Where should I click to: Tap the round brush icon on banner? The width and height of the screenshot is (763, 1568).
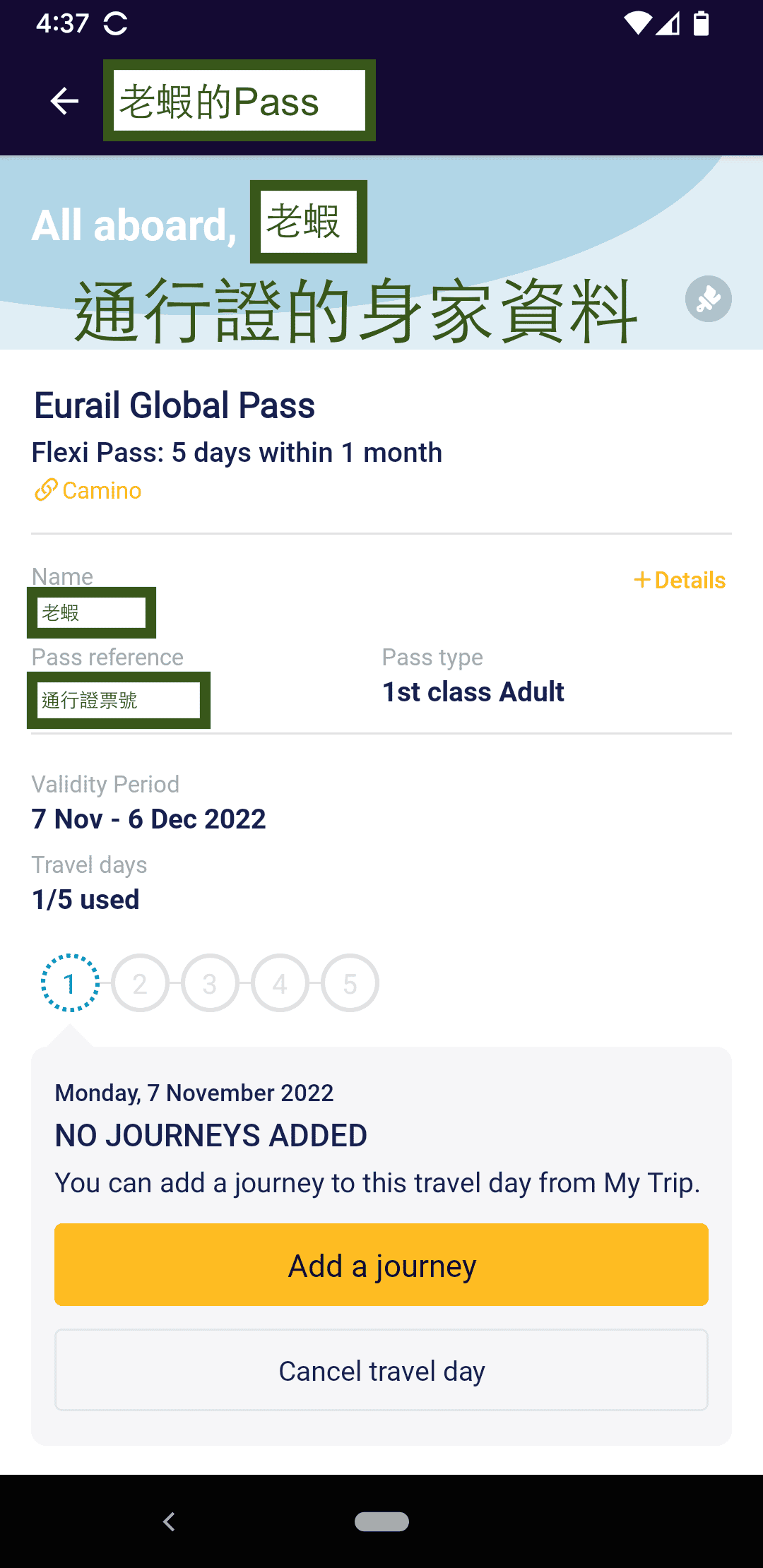tap(708, 299)
